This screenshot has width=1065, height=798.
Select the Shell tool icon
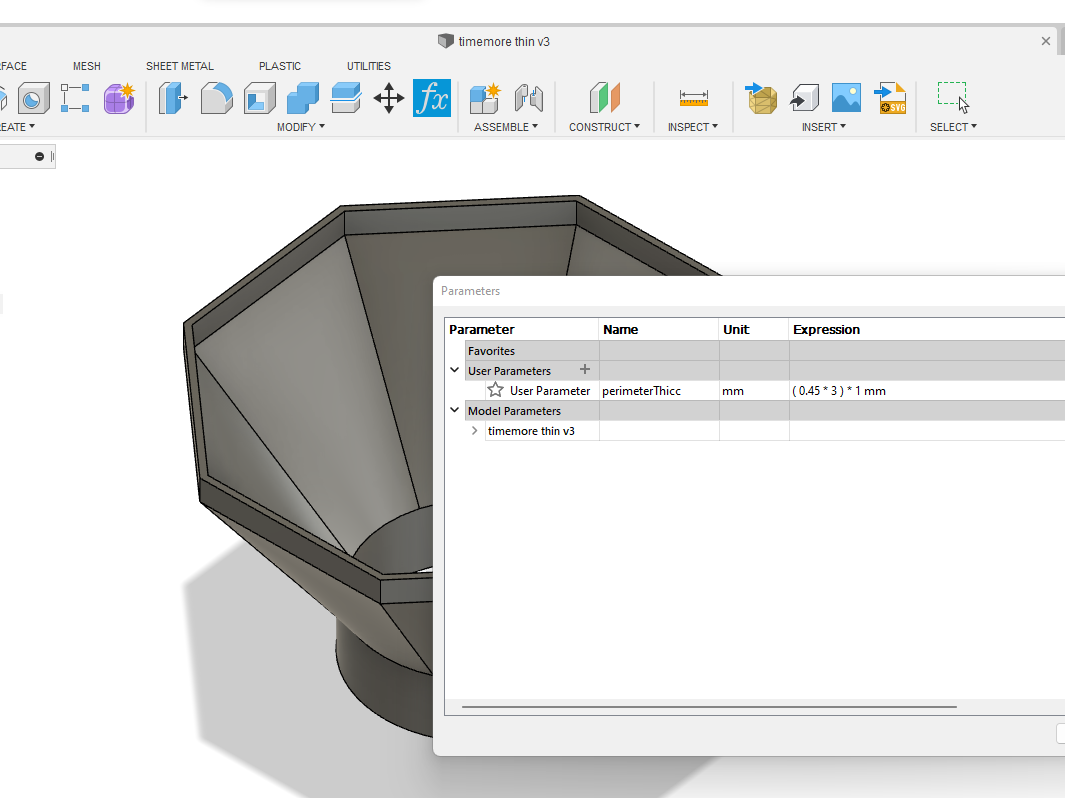coord(260,98)
